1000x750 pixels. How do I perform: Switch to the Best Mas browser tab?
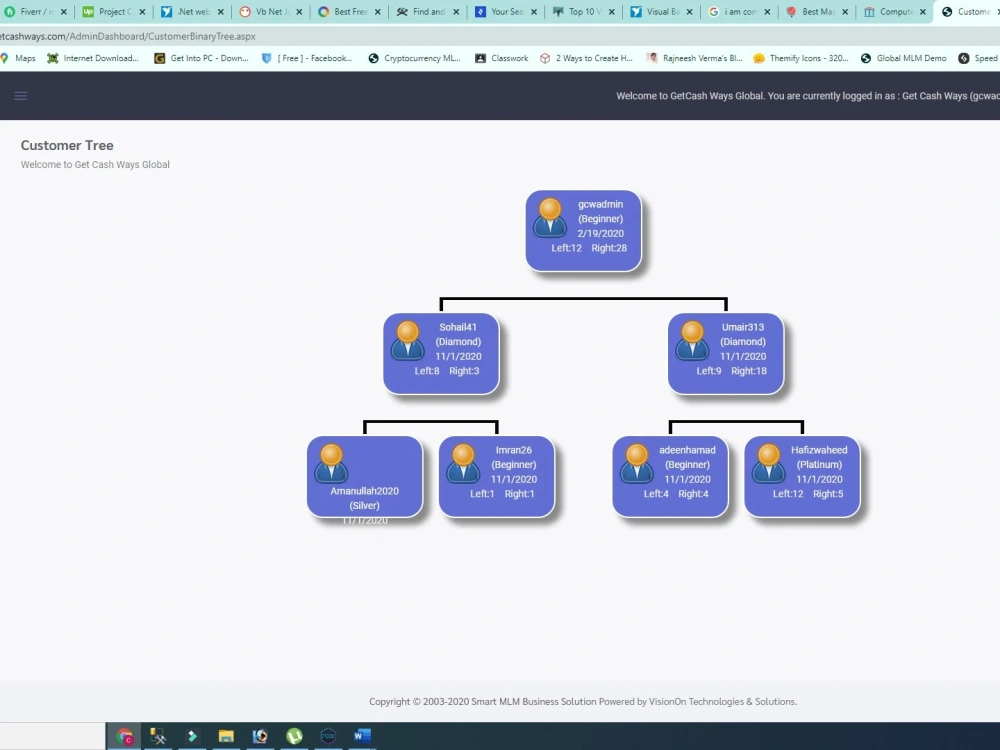812,11
